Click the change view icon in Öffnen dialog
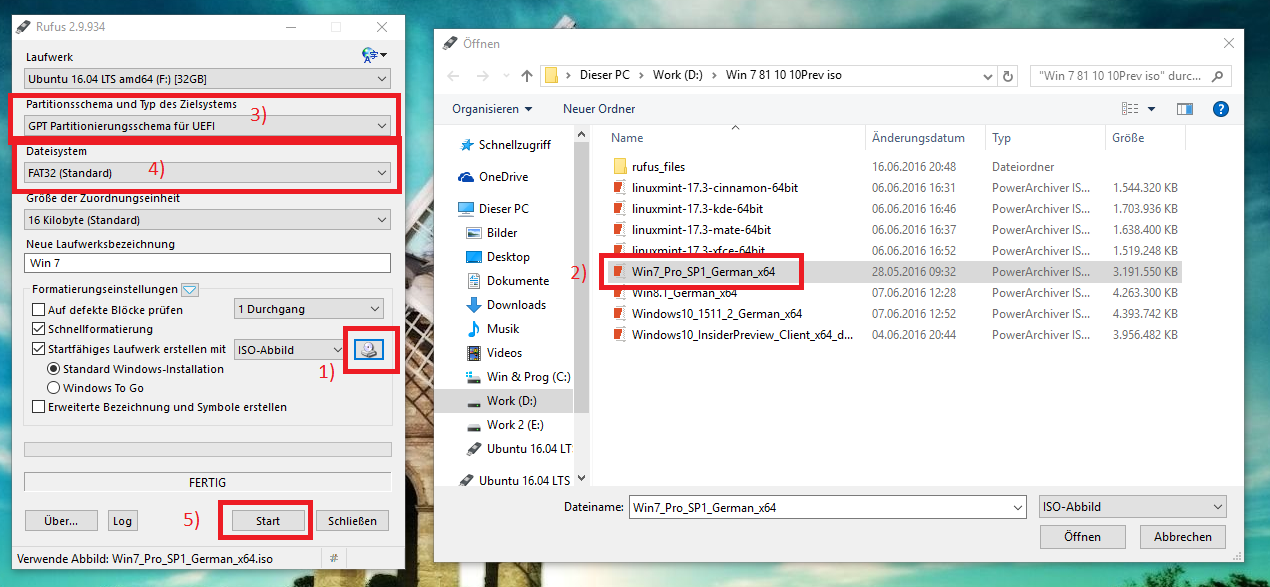This screenshot has width=1270, height=587. 1131,109
